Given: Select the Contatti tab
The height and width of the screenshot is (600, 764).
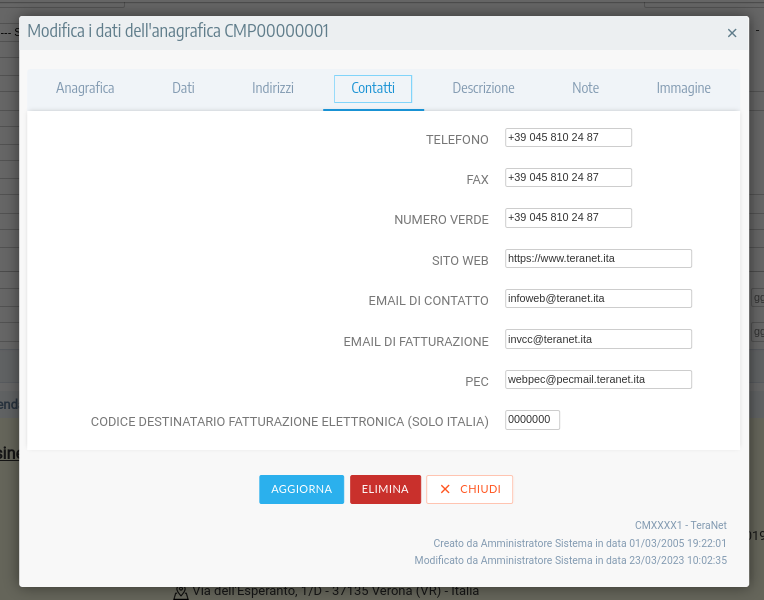Looking at the screenshot, I should [x=373, y=88].
